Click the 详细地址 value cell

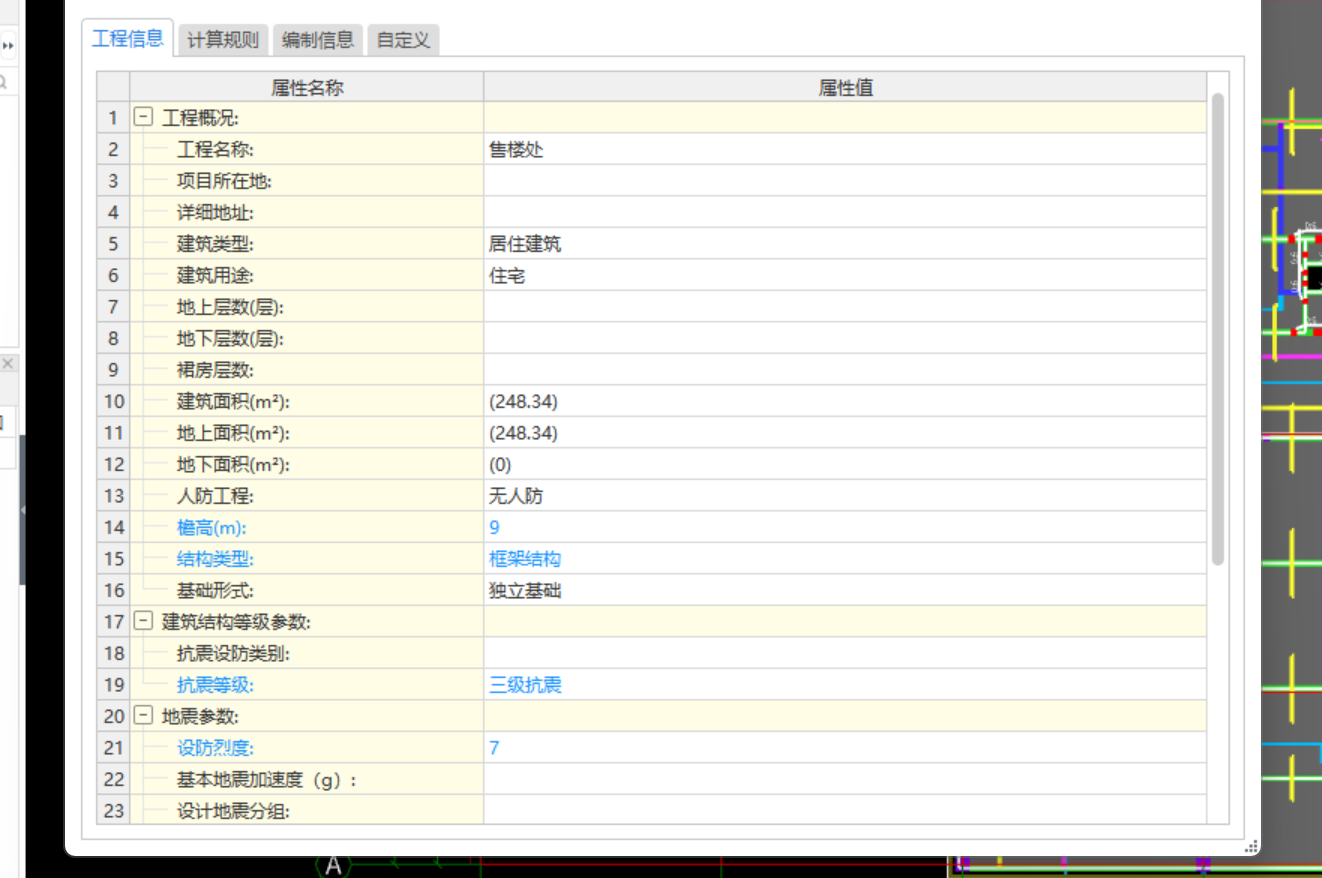(845, 213)
